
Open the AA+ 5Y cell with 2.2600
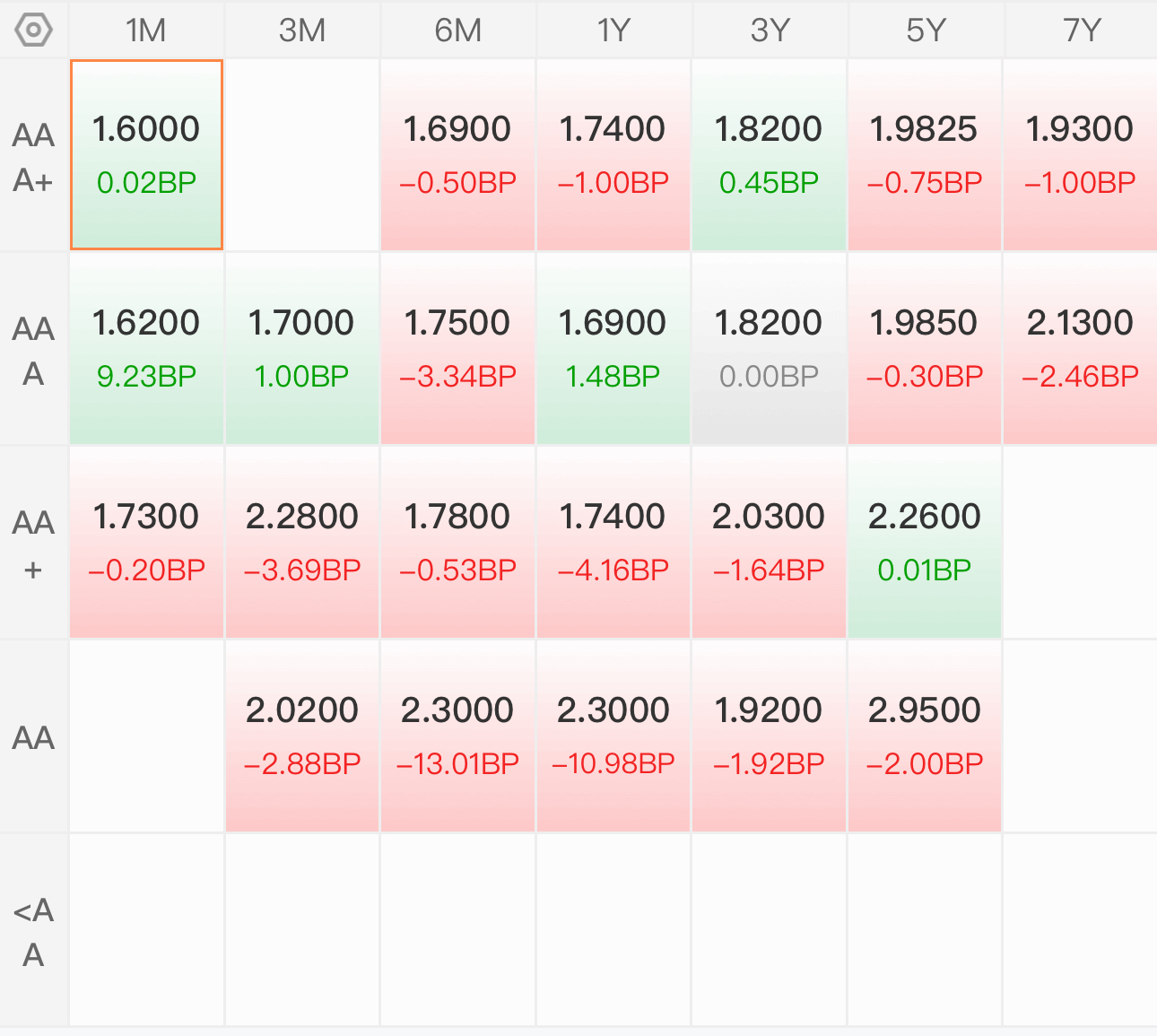tap(925, 543)
